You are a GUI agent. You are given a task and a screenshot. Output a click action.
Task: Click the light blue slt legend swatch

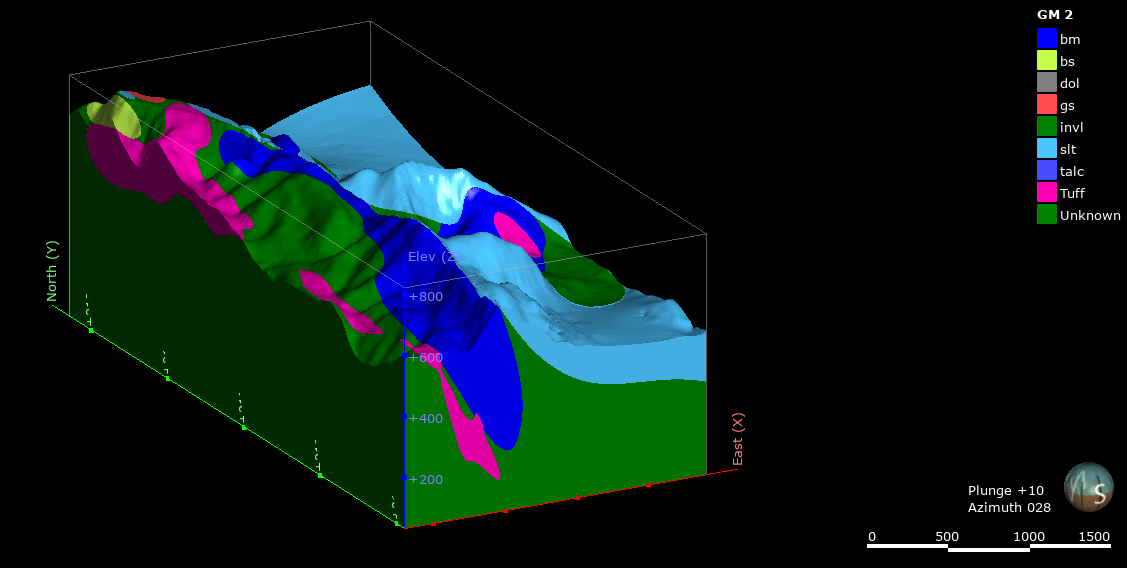[x=1046, y=148]
